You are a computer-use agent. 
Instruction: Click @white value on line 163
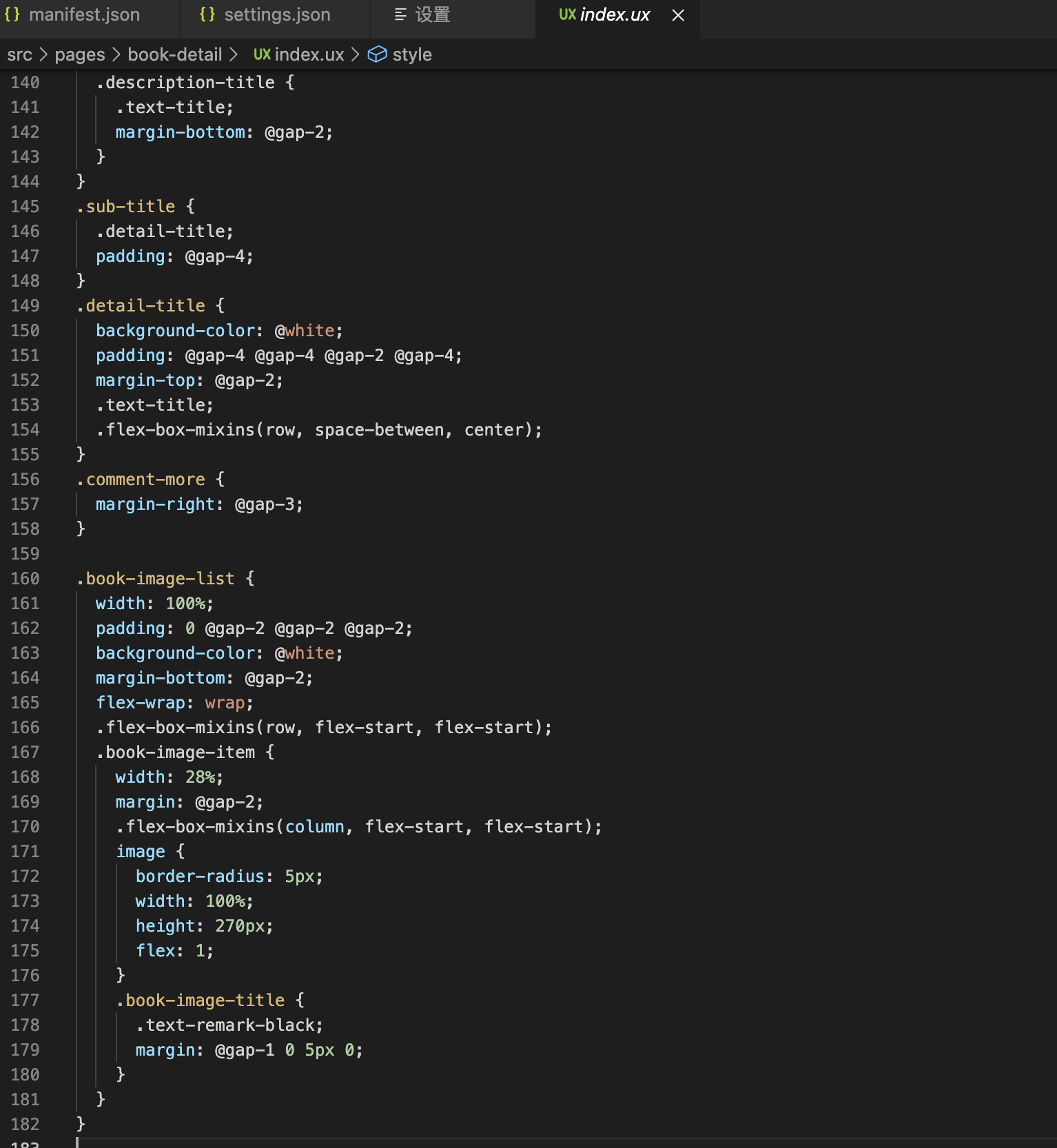tap(305, 653)
